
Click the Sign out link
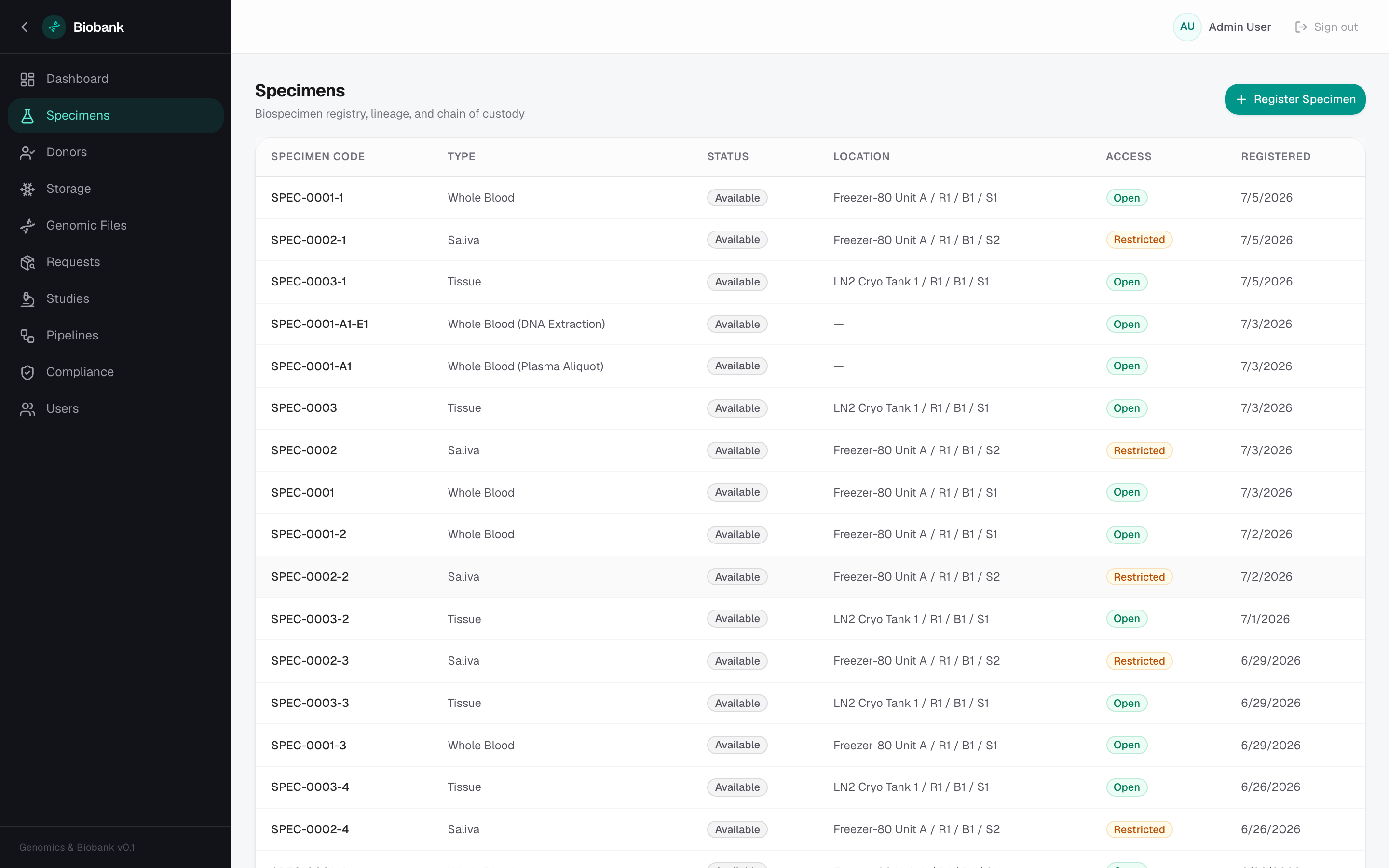tap(1326, 27)
